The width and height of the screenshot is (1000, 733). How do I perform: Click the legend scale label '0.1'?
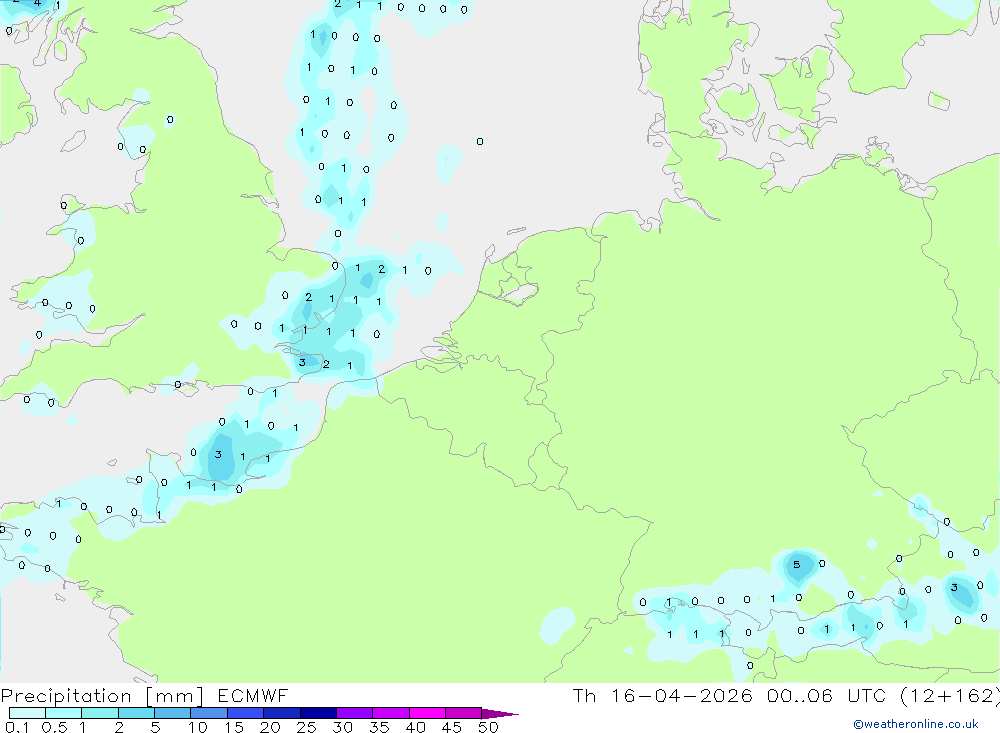tap(17, 727)
